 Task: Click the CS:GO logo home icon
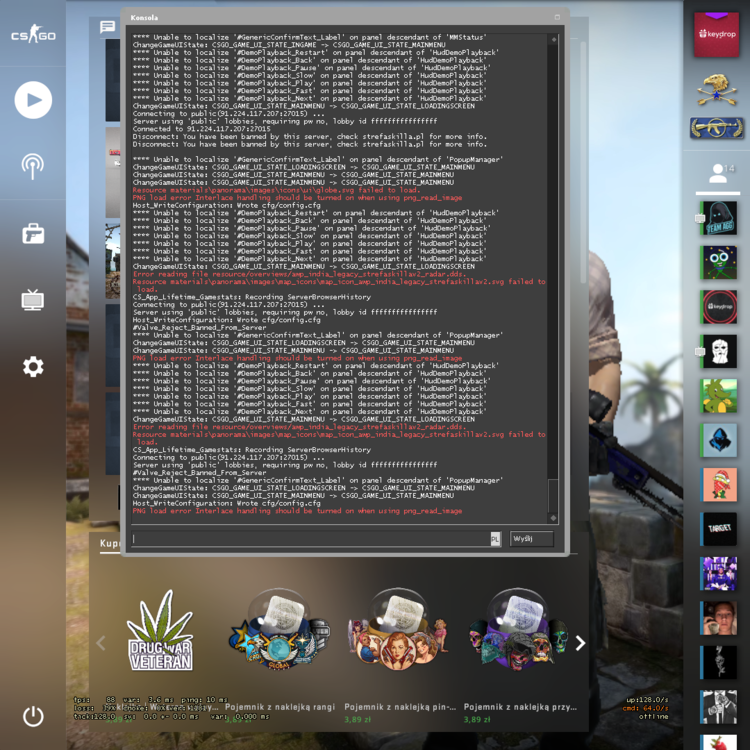33,34
